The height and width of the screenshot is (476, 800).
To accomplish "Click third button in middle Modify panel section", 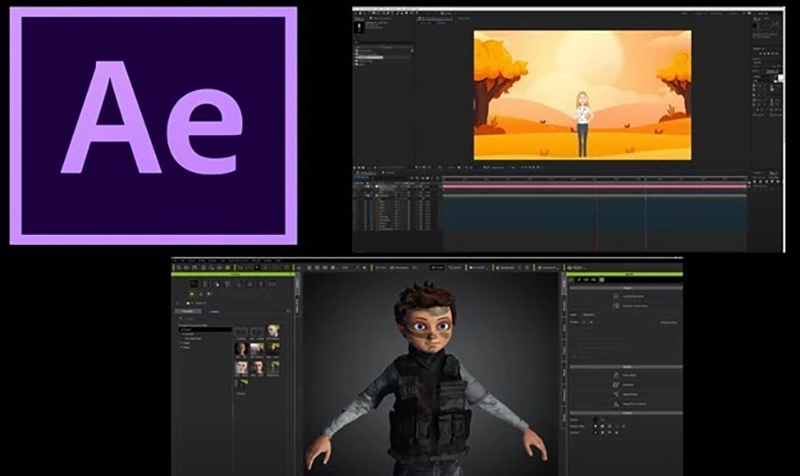I will point(626,394).
